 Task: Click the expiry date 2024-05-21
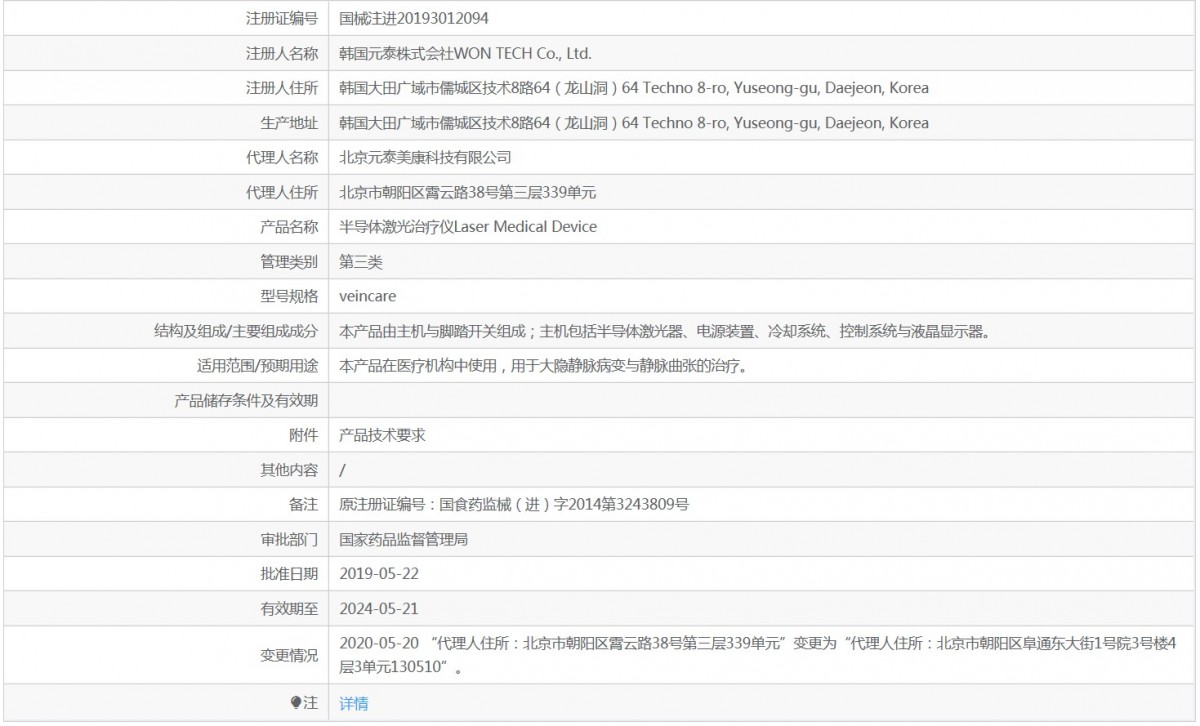click(x=377, y=609)
